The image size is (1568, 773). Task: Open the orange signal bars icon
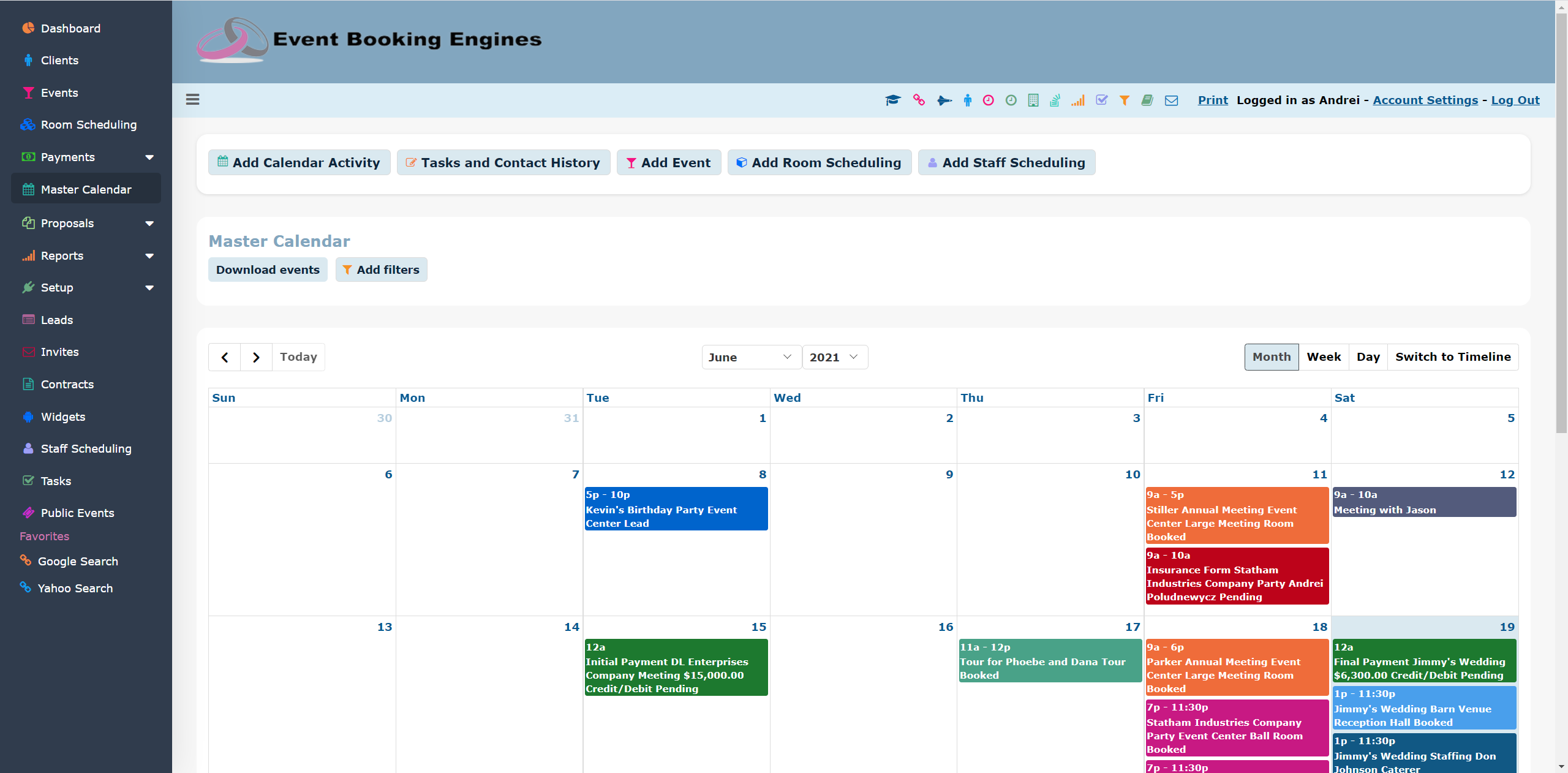(x=1078, y=100)
